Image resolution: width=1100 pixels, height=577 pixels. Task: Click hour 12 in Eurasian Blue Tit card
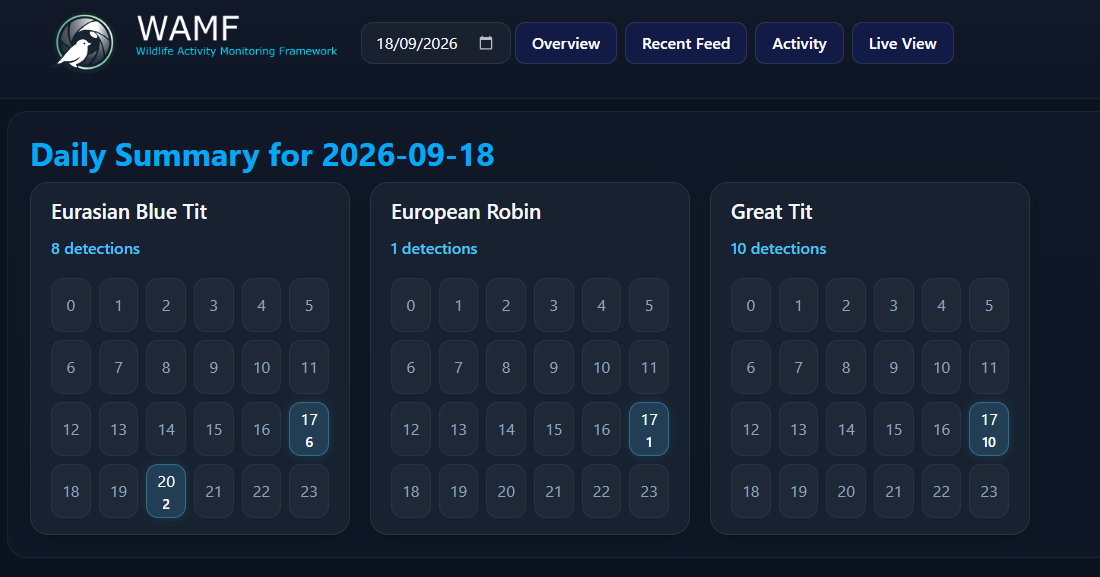pyautogui.click(x=71, y=429)
